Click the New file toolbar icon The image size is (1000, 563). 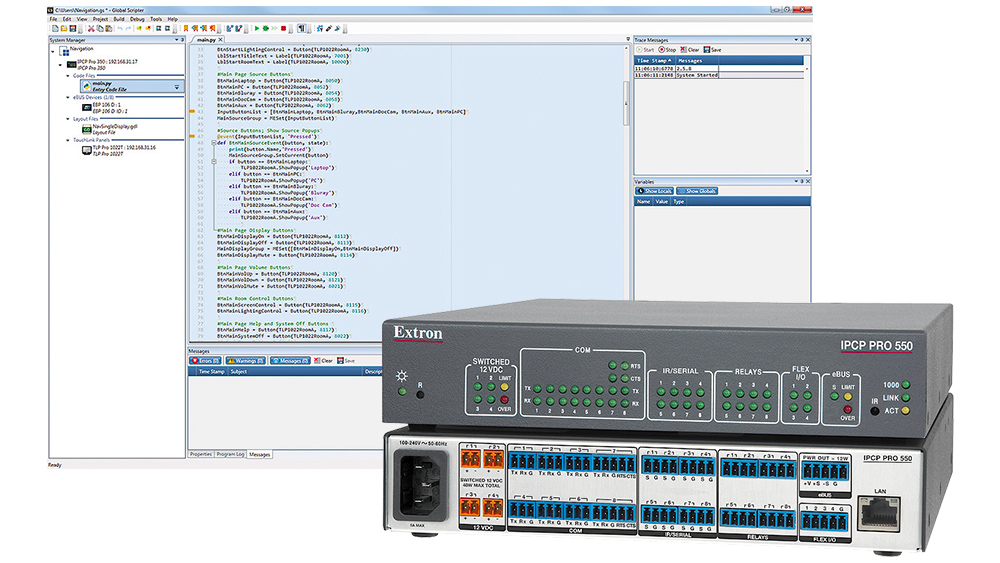pyautogui.click(x=55, y=28)
